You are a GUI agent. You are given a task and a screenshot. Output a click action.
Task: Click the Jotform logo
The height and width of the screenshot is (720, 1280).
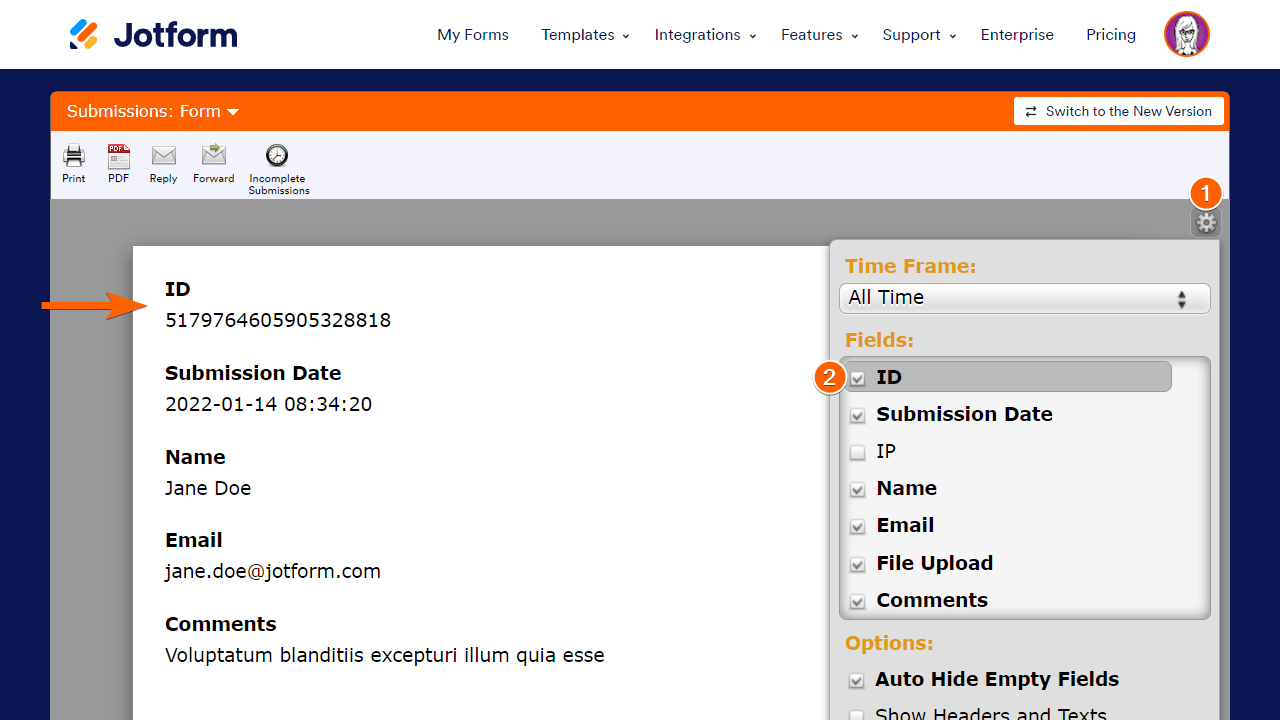(x=153, y=35)
